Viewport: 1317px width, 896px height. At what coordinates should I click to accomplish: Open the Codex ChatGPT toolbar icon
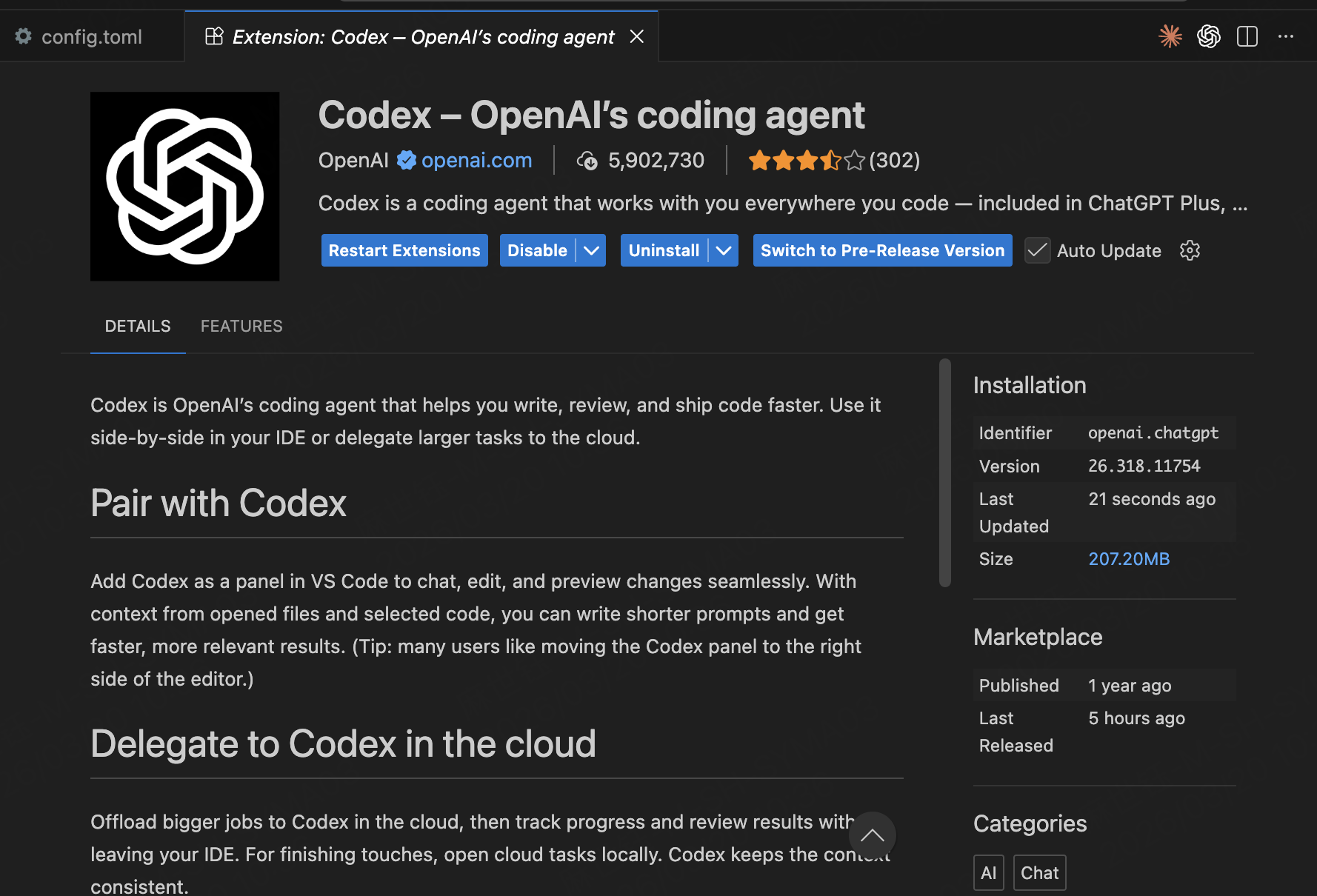(x=1209, y=36)
